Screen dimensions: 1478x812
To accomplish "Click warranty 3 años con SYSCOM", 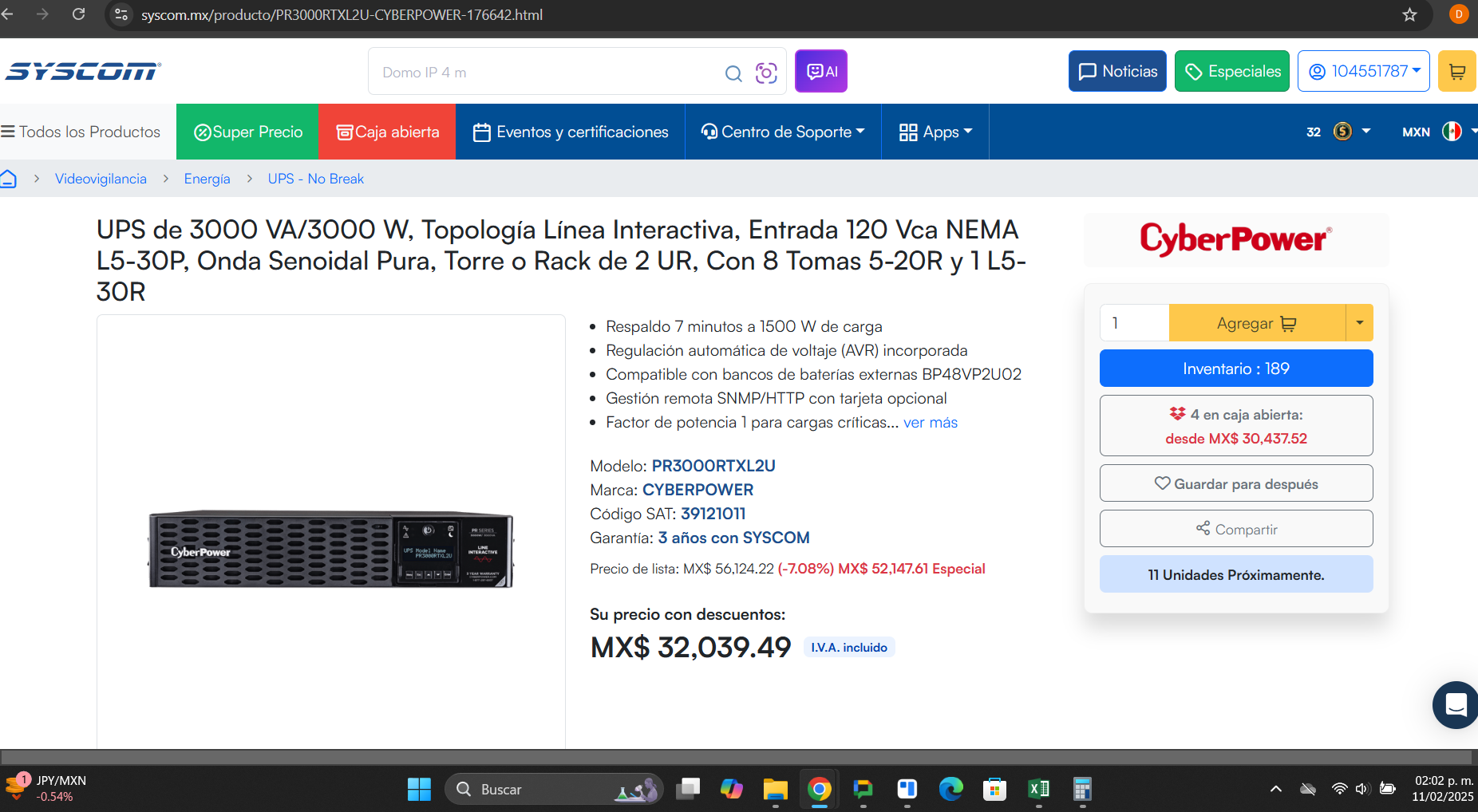I will 733,538.
